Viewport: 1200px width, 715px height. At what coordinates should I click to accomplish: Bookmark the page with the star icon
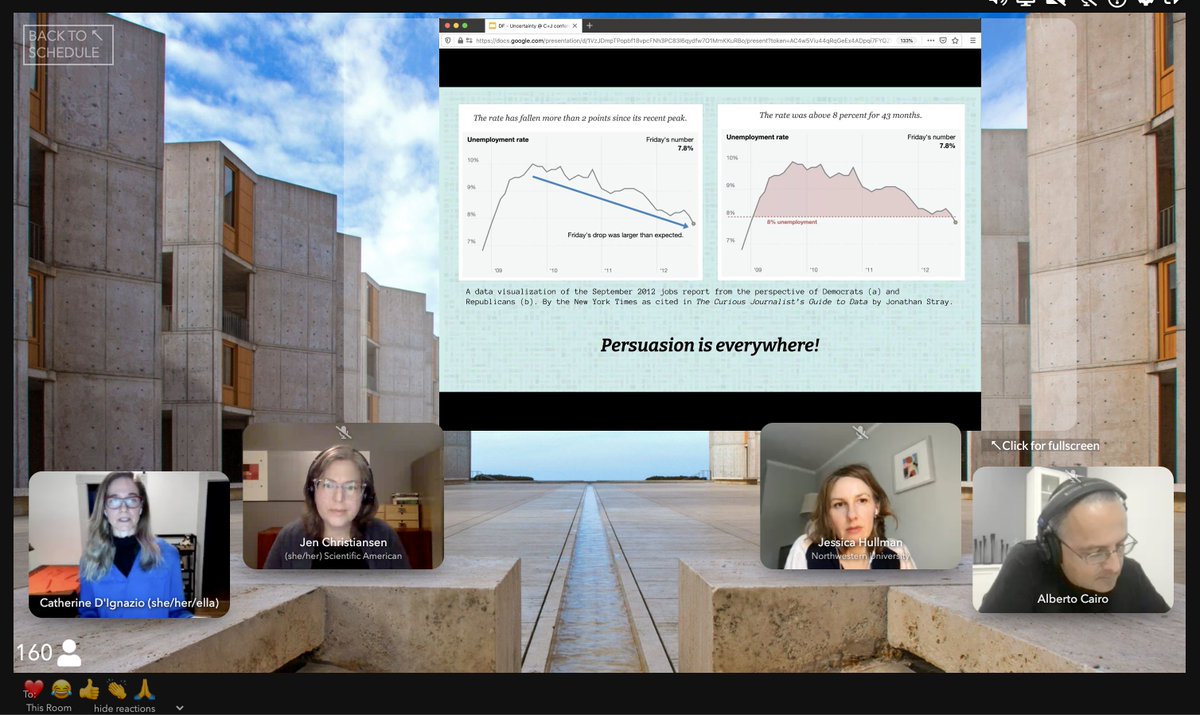(x=955, y=41)
